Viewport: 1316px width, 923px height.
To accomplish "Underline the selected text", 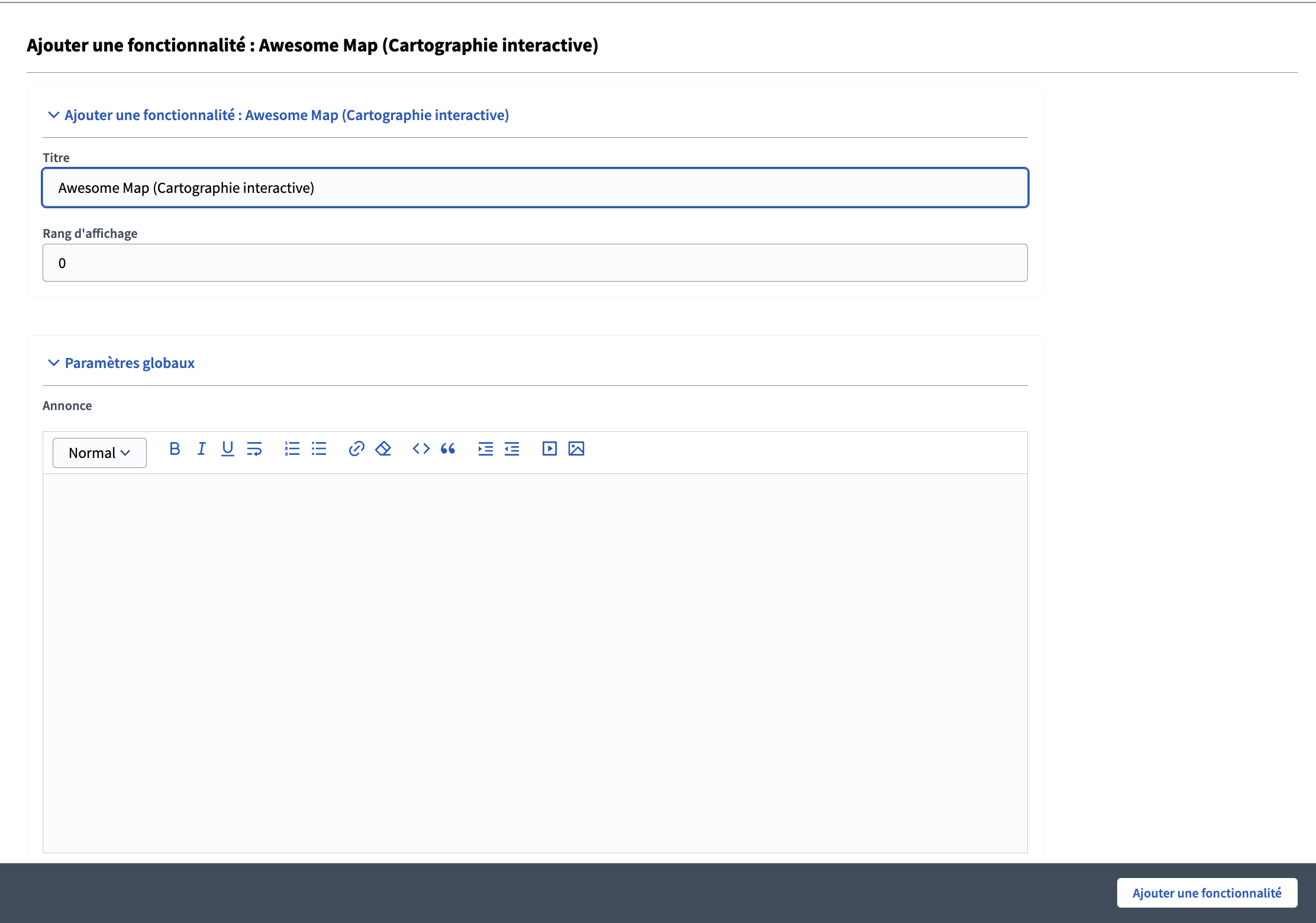I will point(228,449).
